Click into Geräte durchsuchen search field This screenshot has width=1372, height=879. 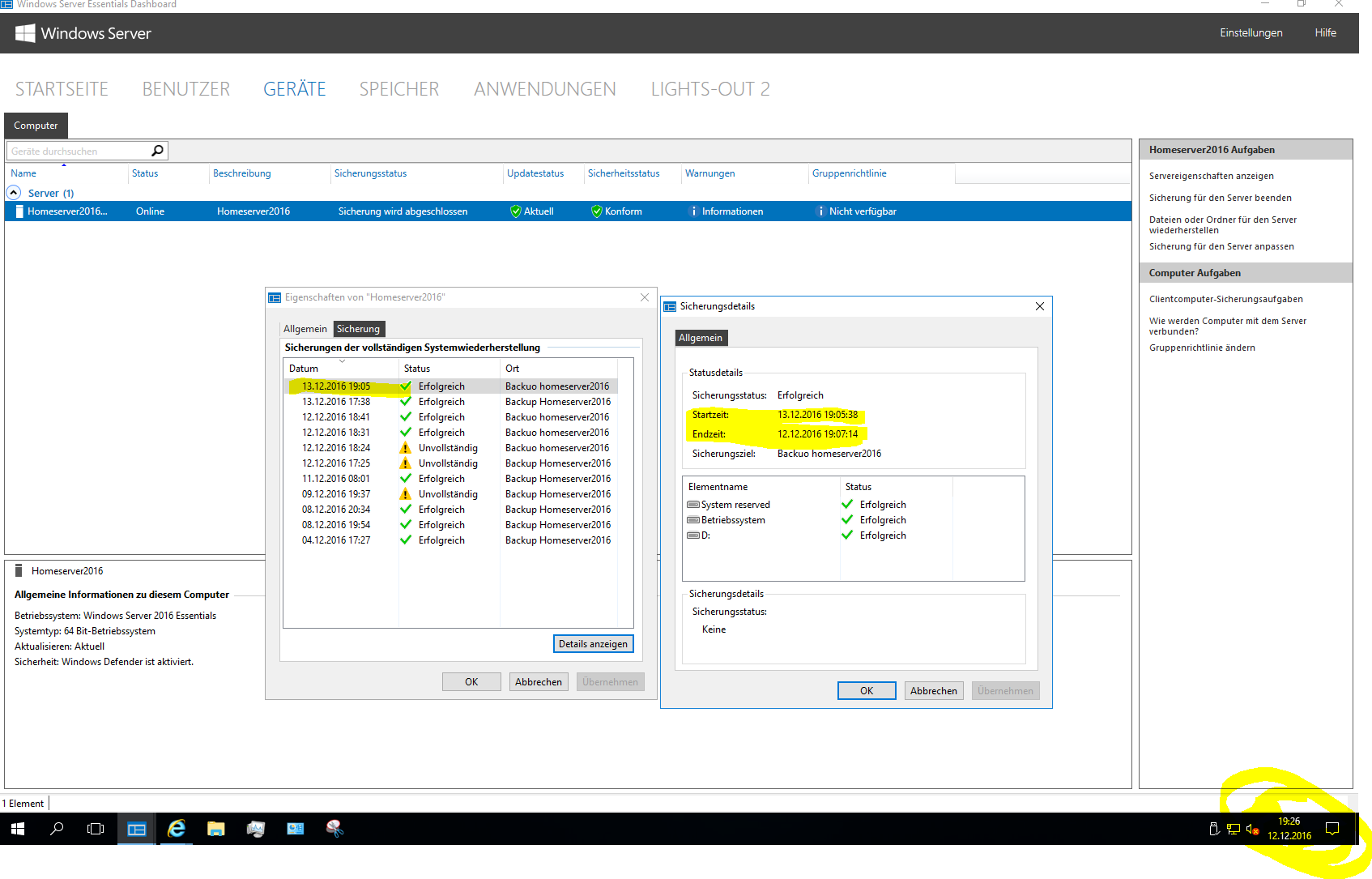tap(79, 151)
